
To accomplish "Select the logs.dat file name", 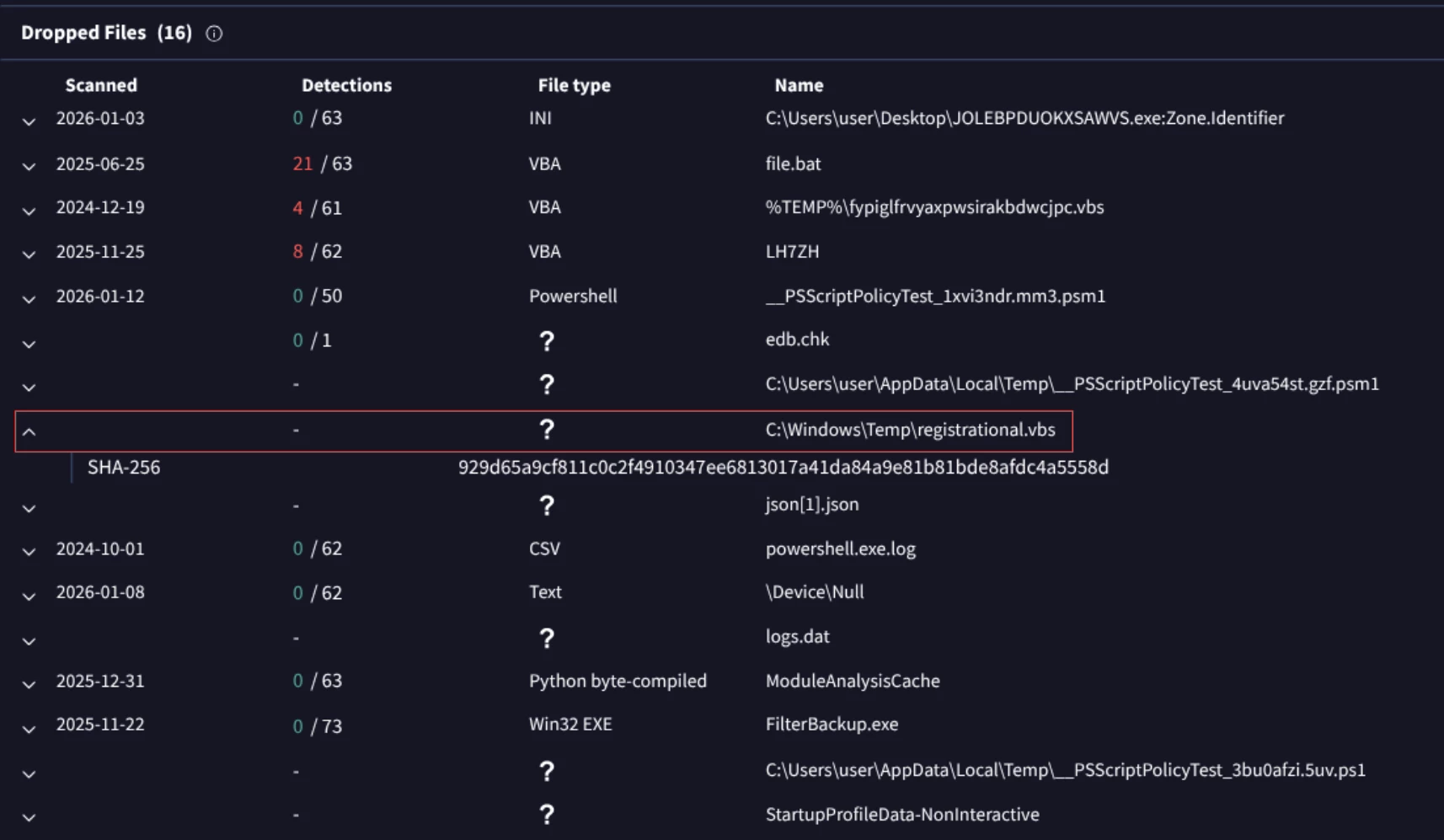I will tap(797, 637).
